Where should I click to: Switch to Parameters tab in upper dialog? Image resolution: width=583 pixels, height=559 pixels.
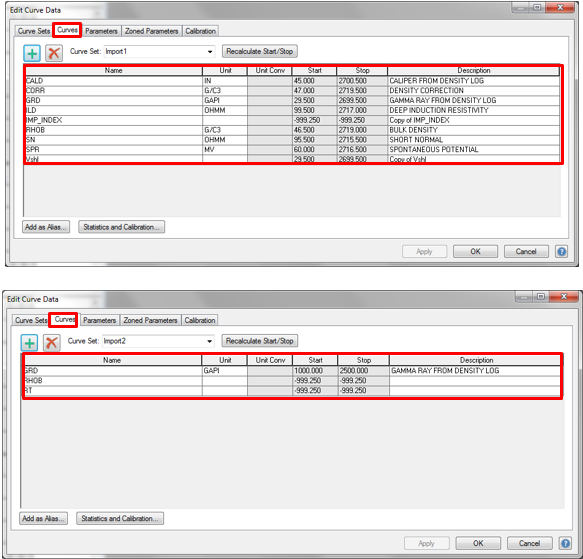click(101, 31)
